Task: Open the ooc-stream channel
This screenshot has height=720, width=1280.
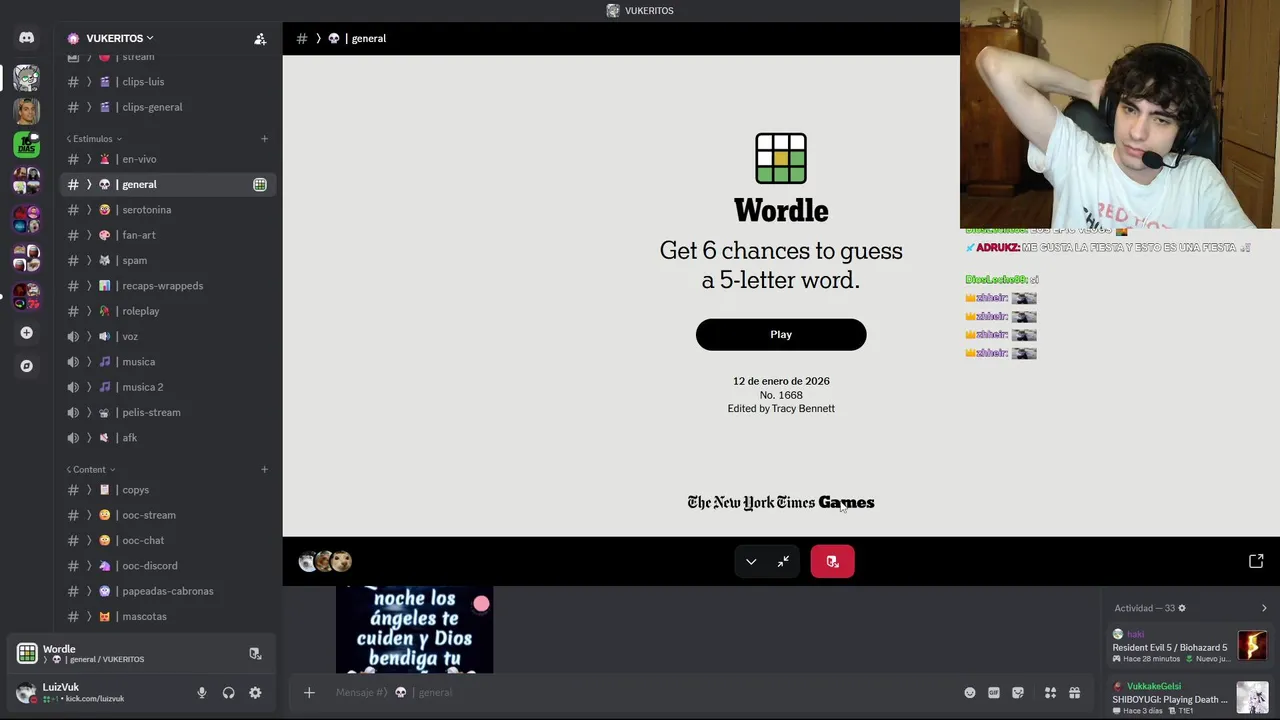Action: 166,516
